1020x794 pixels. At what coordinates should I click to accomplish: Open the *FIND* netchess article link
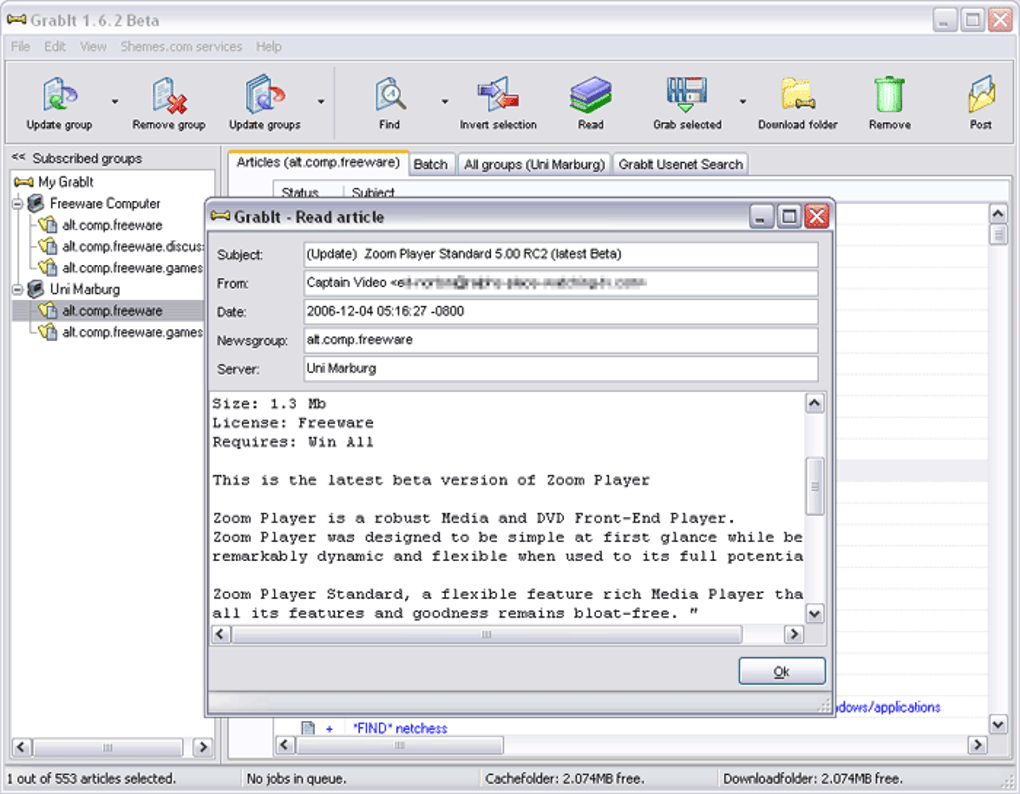[x=400, y=728]
